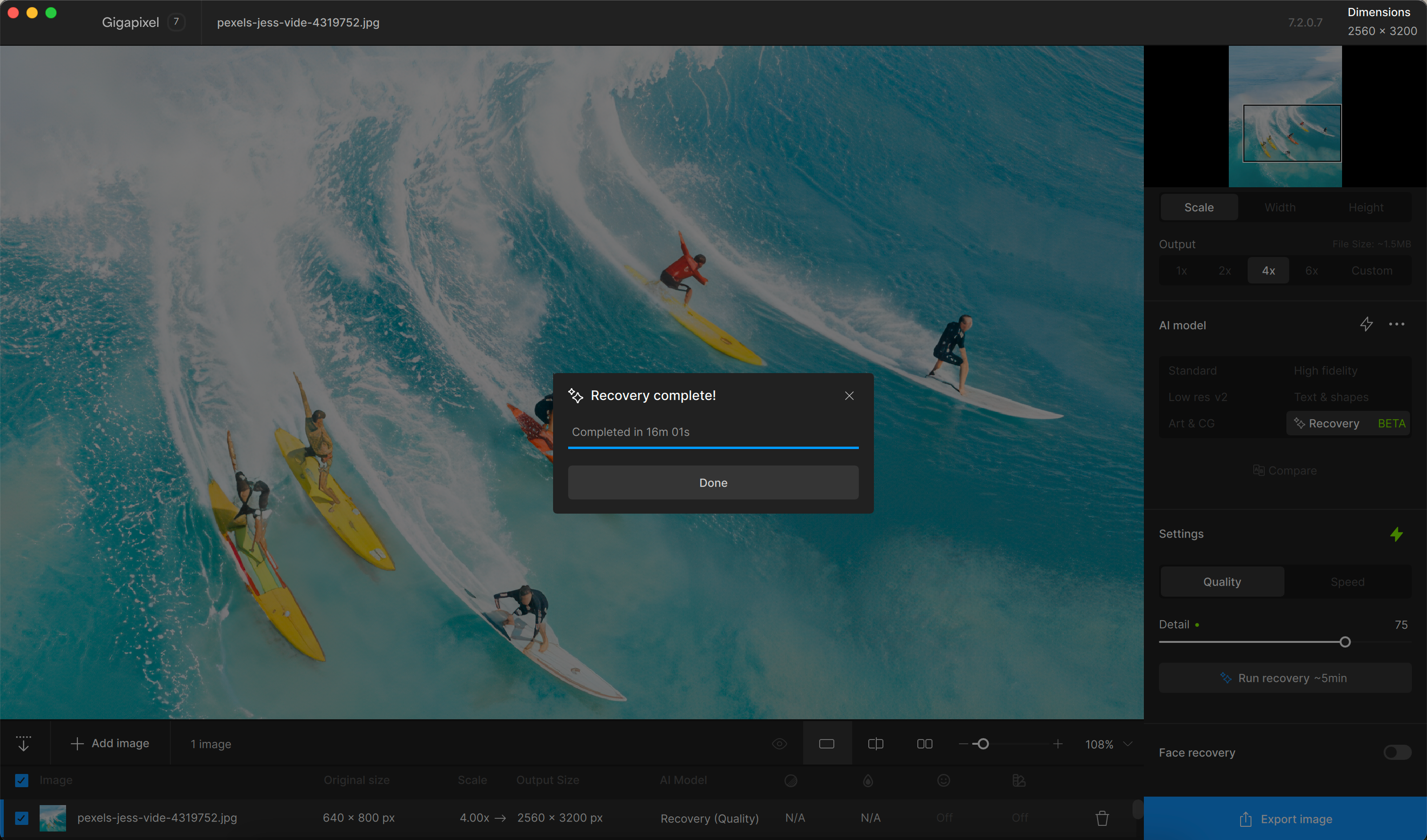1427x840 pixels.
Task: Select the single view layout icon
Action: tap(827, 744)
